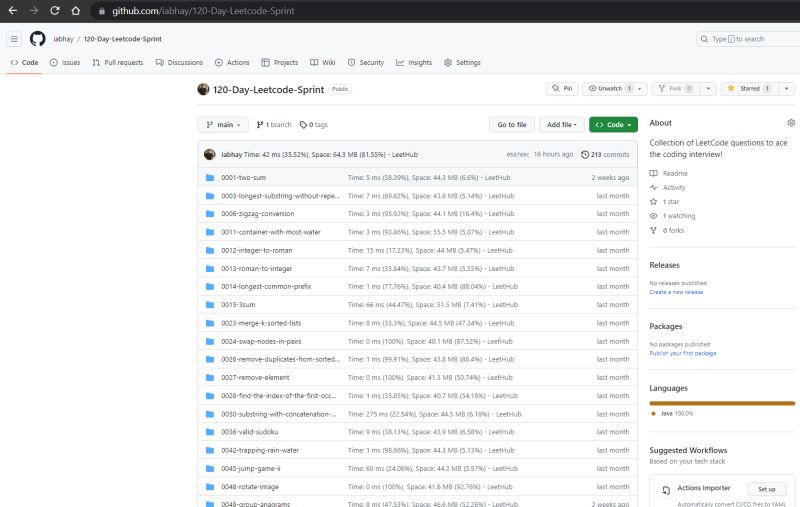The height and width of the screenshot is (507, 800).
Task: Open folder icon for 0036-valid-sudoku
Action: coord(210,432)
